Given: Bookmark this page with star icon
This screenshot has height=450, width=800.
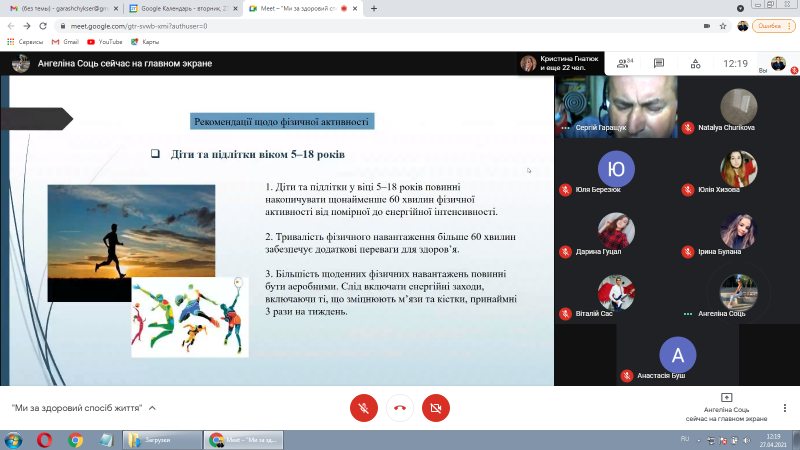Looking at the screenshot, I should (722, 26).
